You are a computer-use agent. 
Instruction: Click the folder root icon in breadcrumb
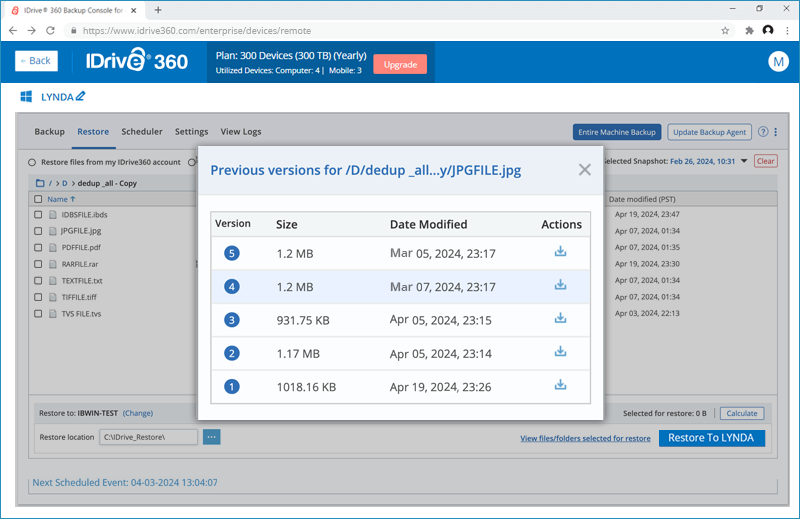40,183
